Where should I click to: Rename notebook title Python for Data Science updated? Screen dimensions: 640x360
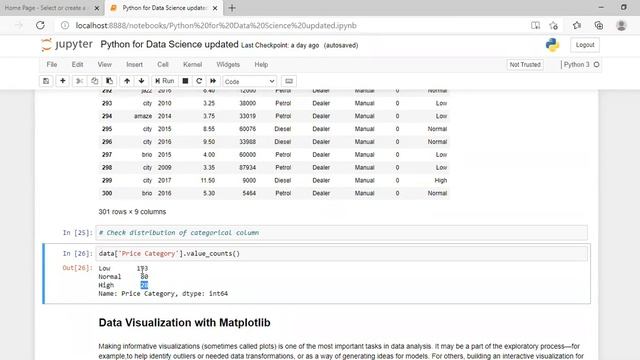(x=169, y=44)
